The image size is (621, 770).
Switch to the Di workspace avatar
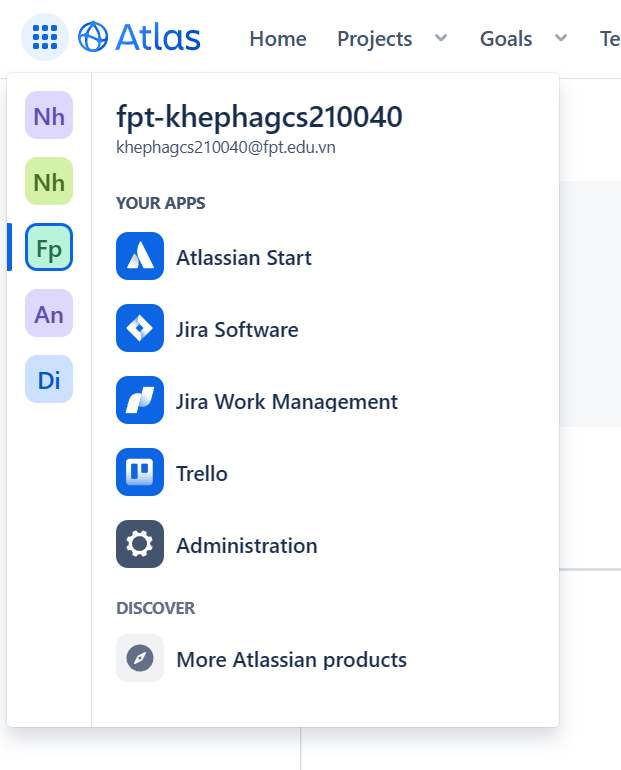coord(49,379)
